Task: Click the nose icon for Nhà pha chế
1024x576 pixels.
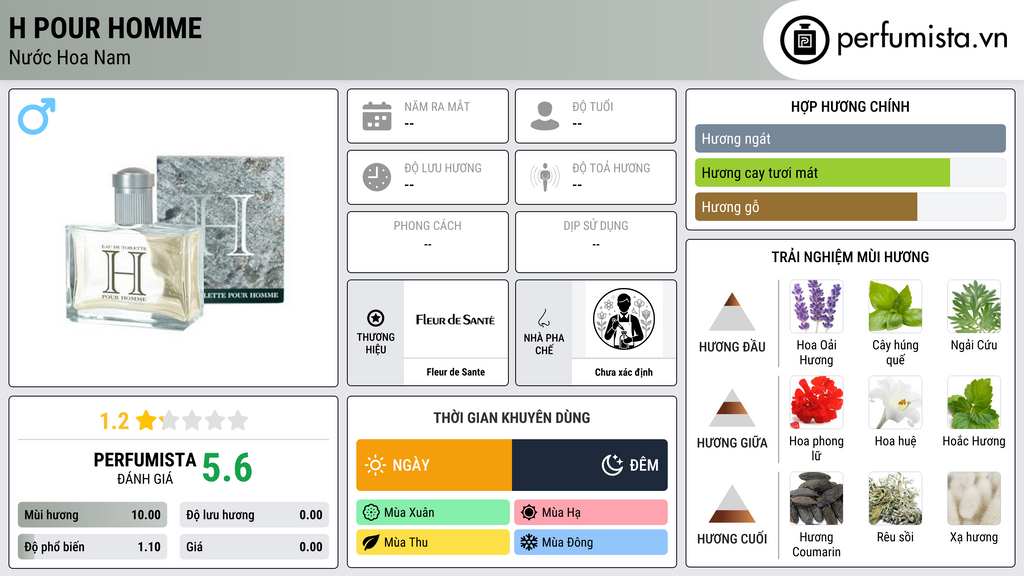Action: click(543, 318)
